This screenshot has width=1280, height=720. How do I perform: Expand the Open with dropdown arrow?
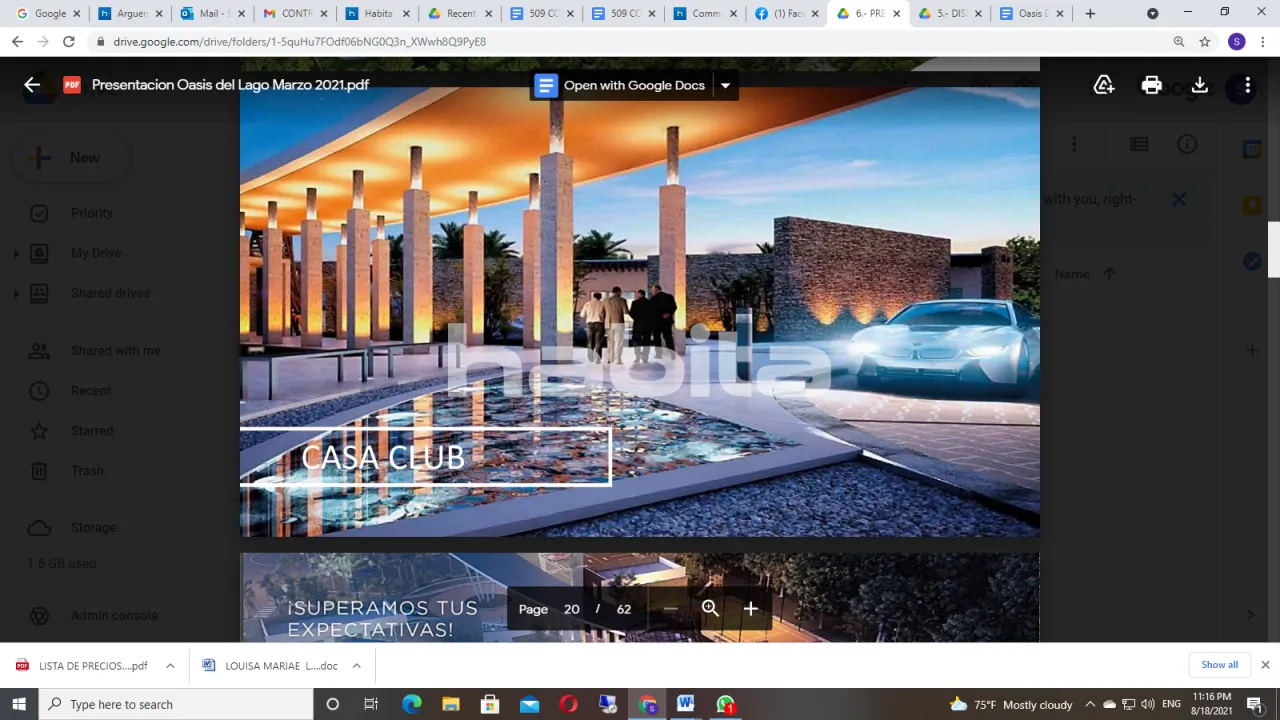tap(725, 85)
